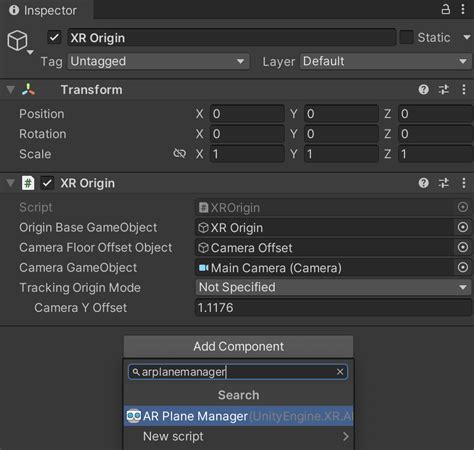
Task: Open XR Origin component more-options menu
Action: (x=464, y=183)
